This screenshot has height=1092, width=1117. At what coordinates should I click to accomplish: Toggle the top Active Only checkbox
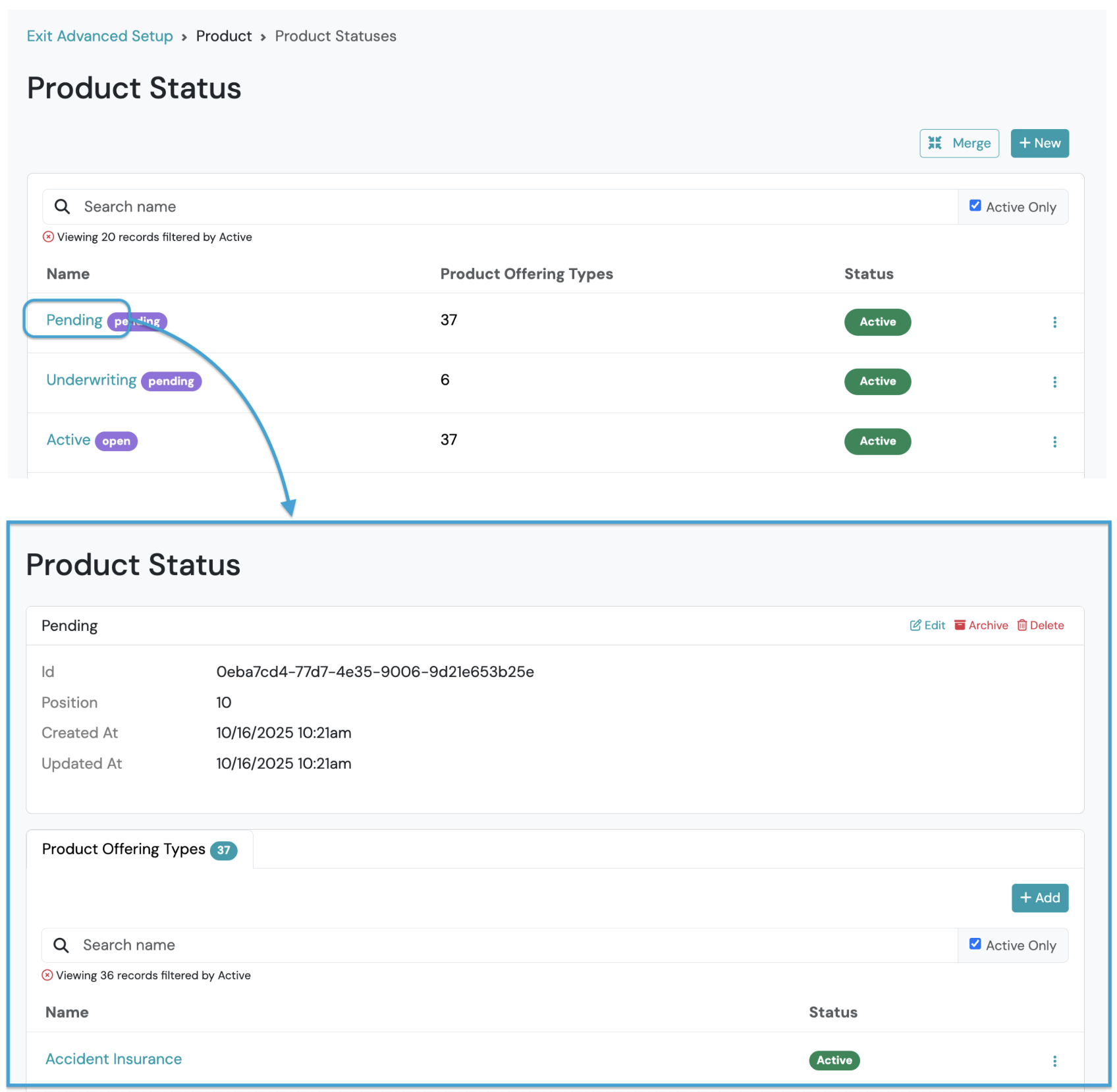(x=975, y=205)
